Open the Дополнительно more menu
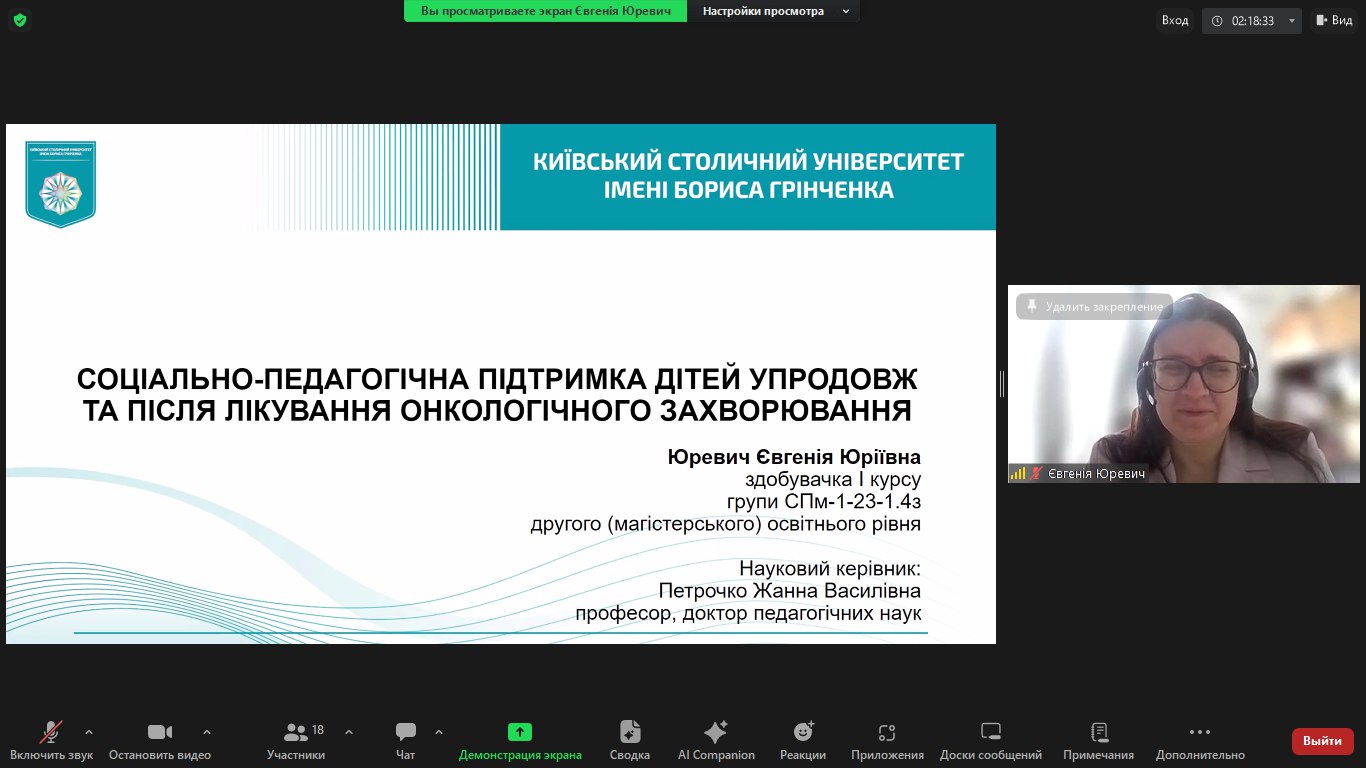 (1200, 732)
